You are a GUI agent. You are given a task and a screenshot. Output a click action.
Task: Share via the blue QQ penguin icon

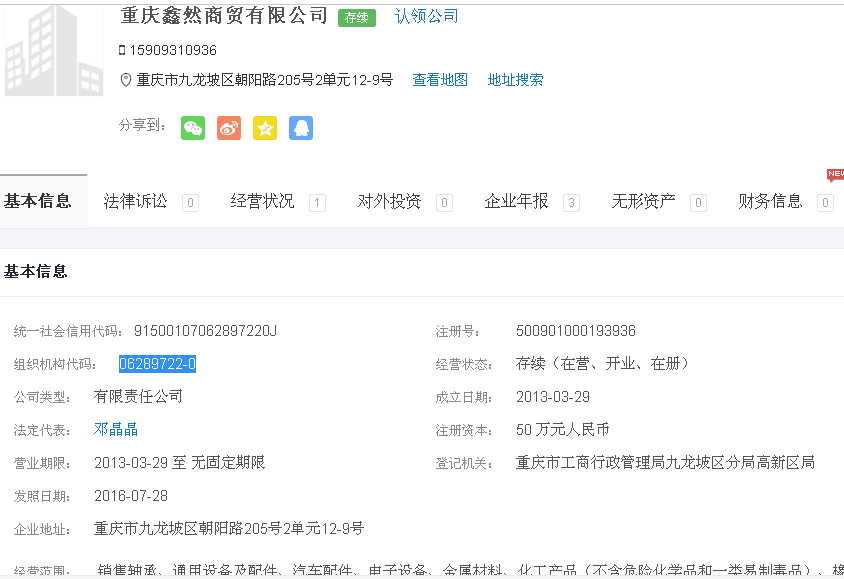coord(301,128)
